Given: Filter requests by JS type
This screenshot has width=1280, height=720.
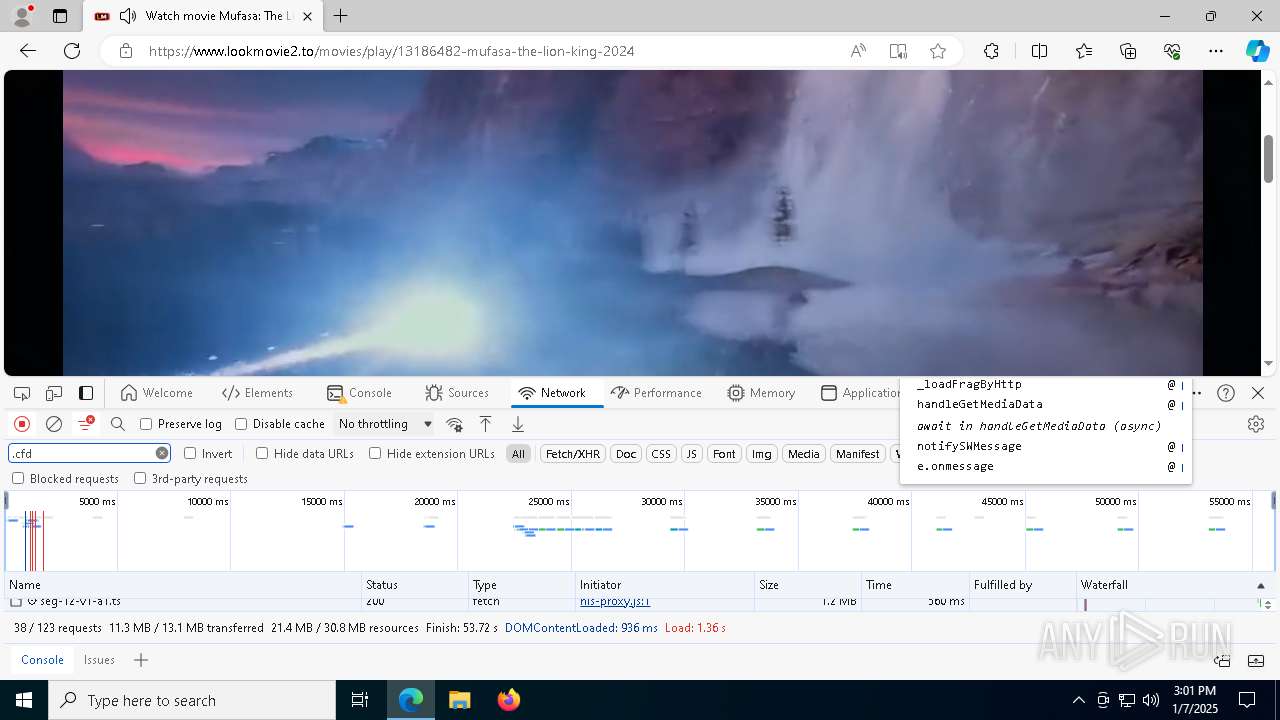Looking at the screenshot, I should 691,454.
